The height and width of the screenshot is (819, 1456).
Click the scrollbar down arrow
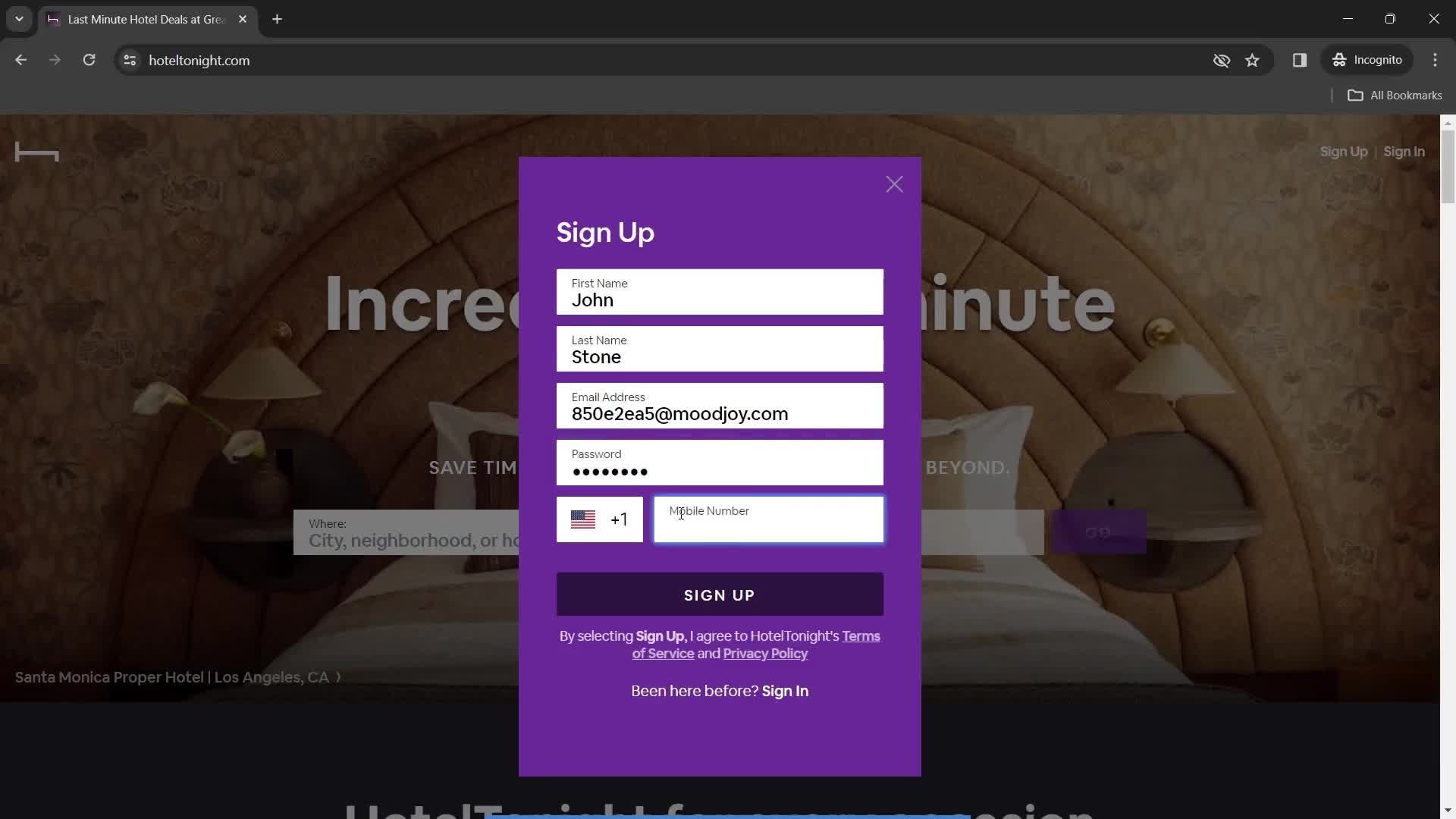(x=1448, y=811)
